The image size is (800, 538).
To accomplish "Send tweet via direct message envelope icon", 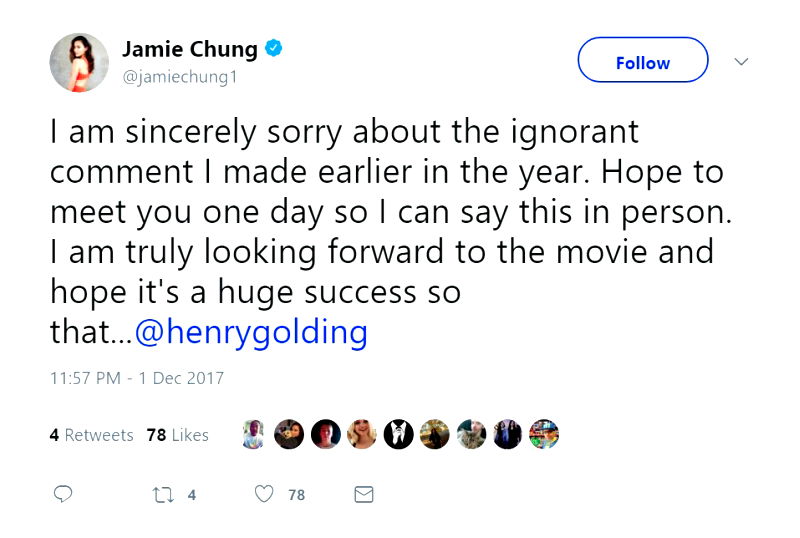I will pos(364,494).
